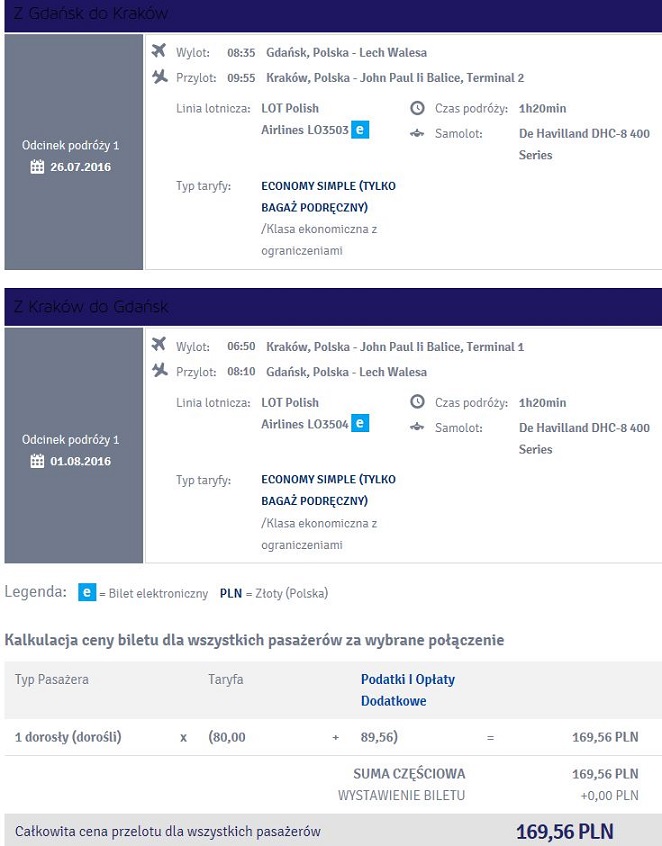
Task: Click the PLN currency legend label
Action: [231, 593]
